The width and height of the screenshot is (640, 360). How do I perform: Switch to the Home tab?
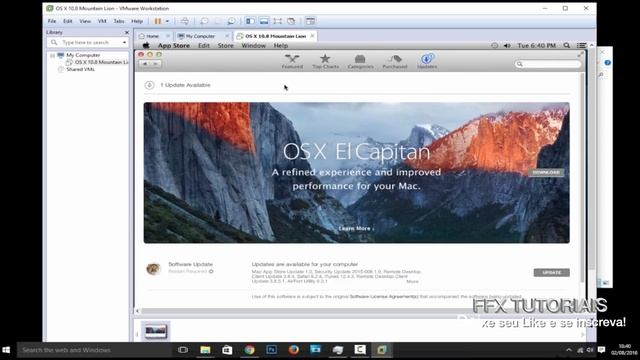tap(152, 36)
